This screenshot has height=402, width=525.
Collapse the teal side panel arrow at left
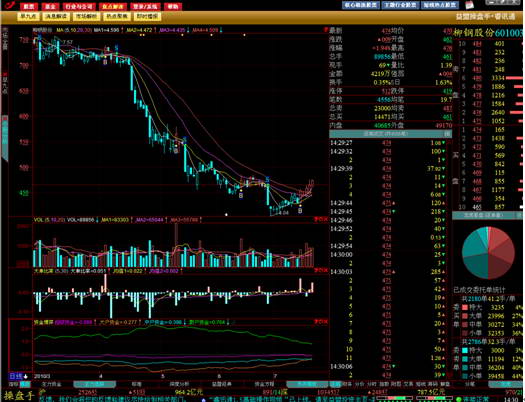pos(5,138)
